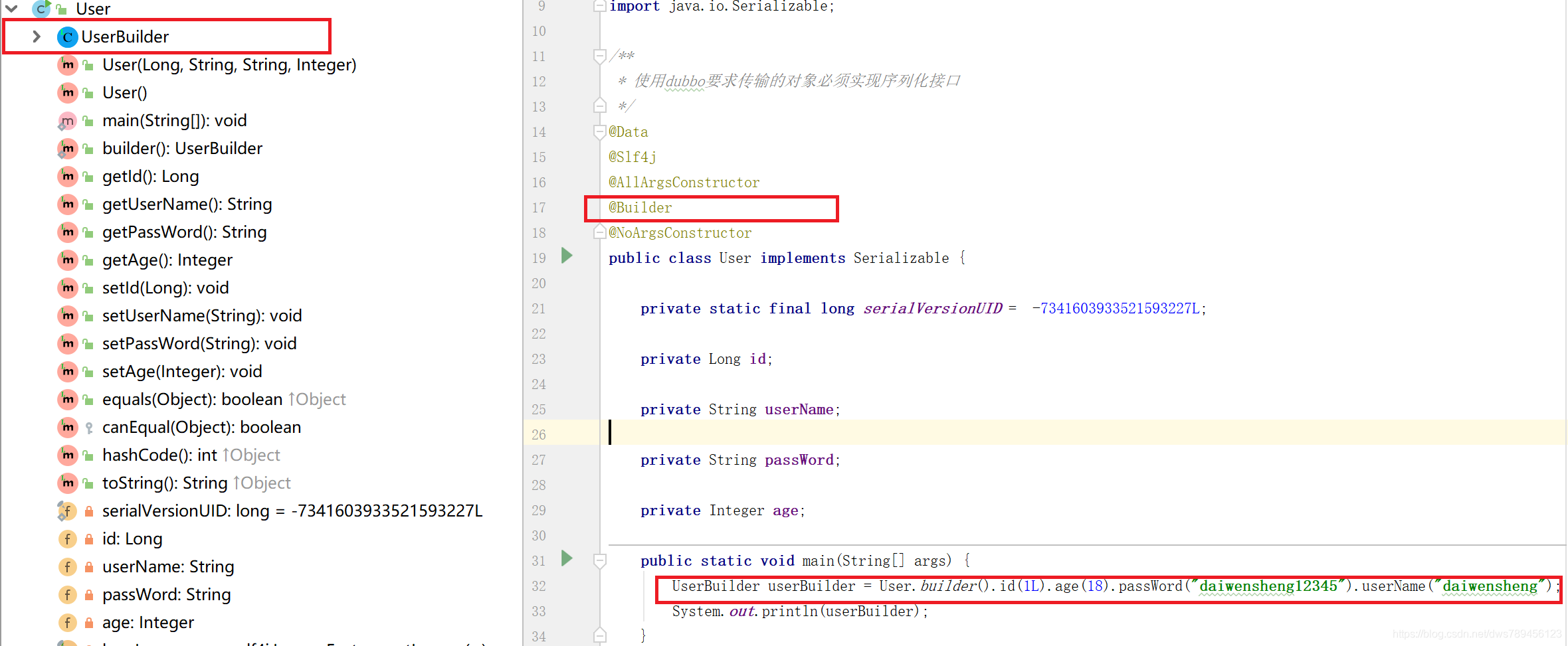Screen dimensions: 1568x646
Task: Select getUserName(): String method
Action: pyautogui.click(x=187, y=204)
